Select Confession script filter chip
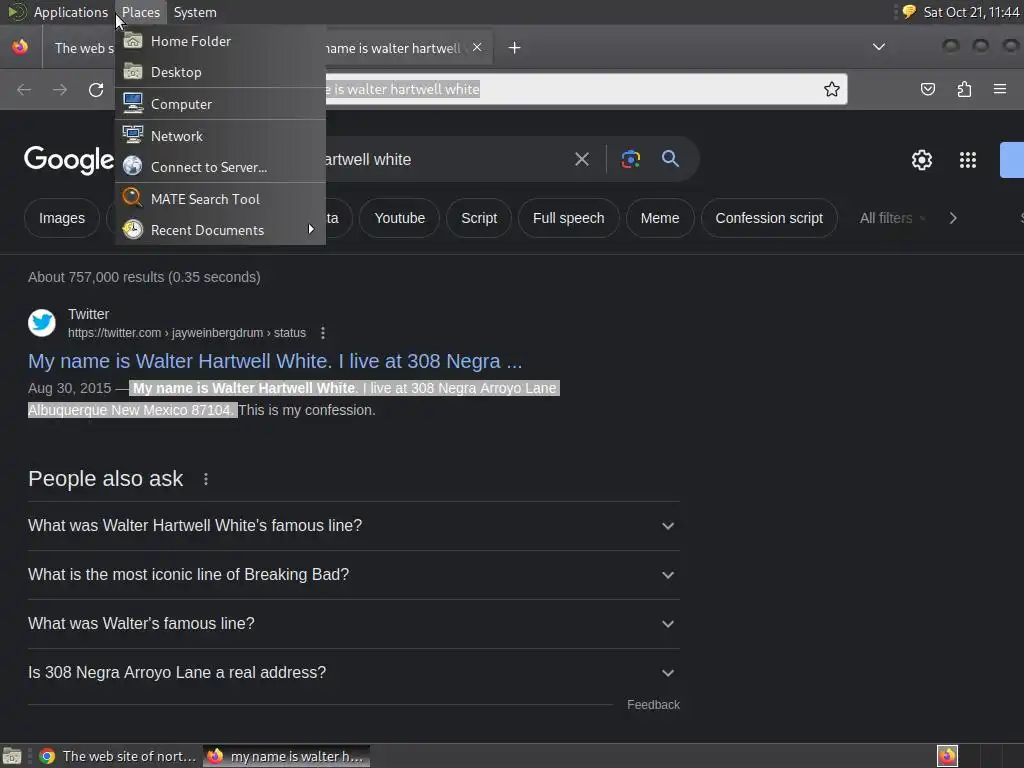Screen dimensions: 1024x768 769,218
